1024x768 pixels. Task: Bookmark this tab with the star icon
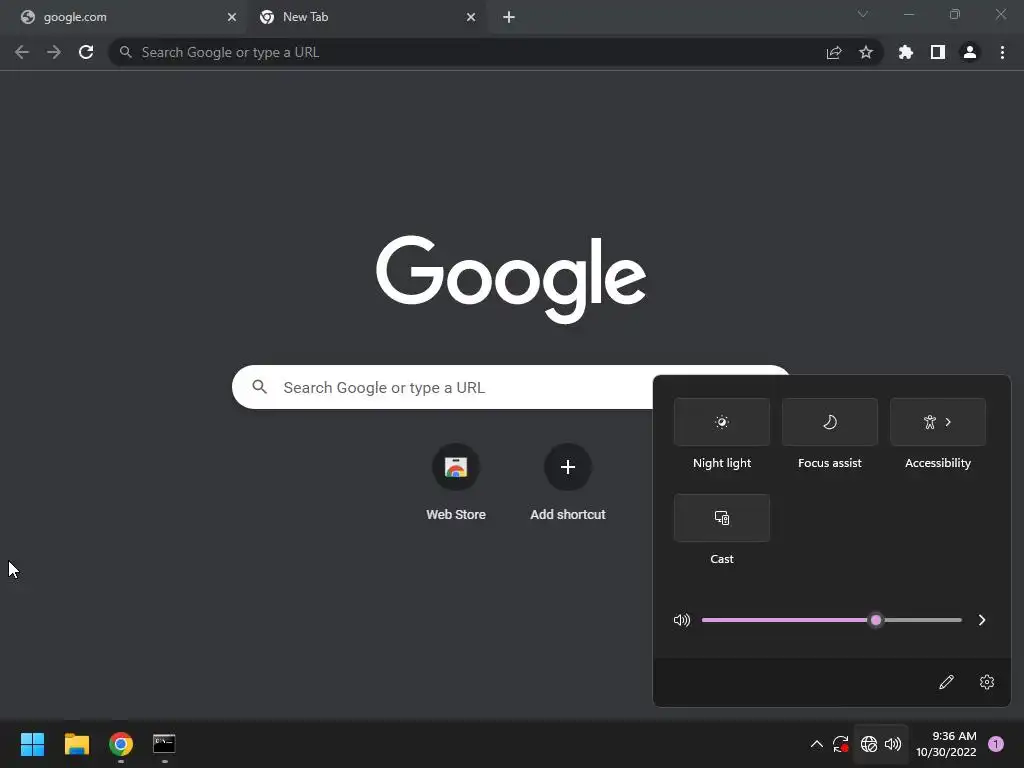(x=866, y=52)
